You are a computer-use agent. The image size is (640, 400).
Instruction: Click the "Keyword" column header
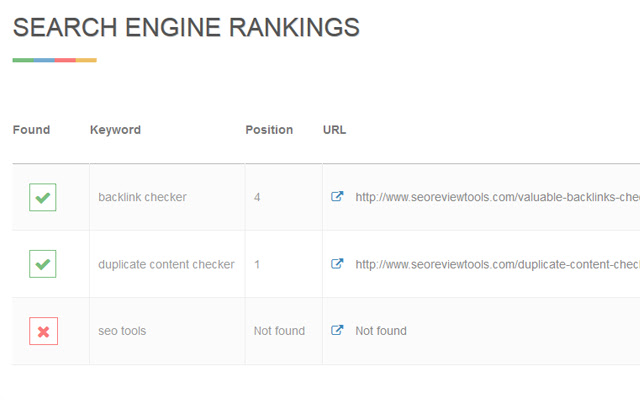[x=115, y=130]
